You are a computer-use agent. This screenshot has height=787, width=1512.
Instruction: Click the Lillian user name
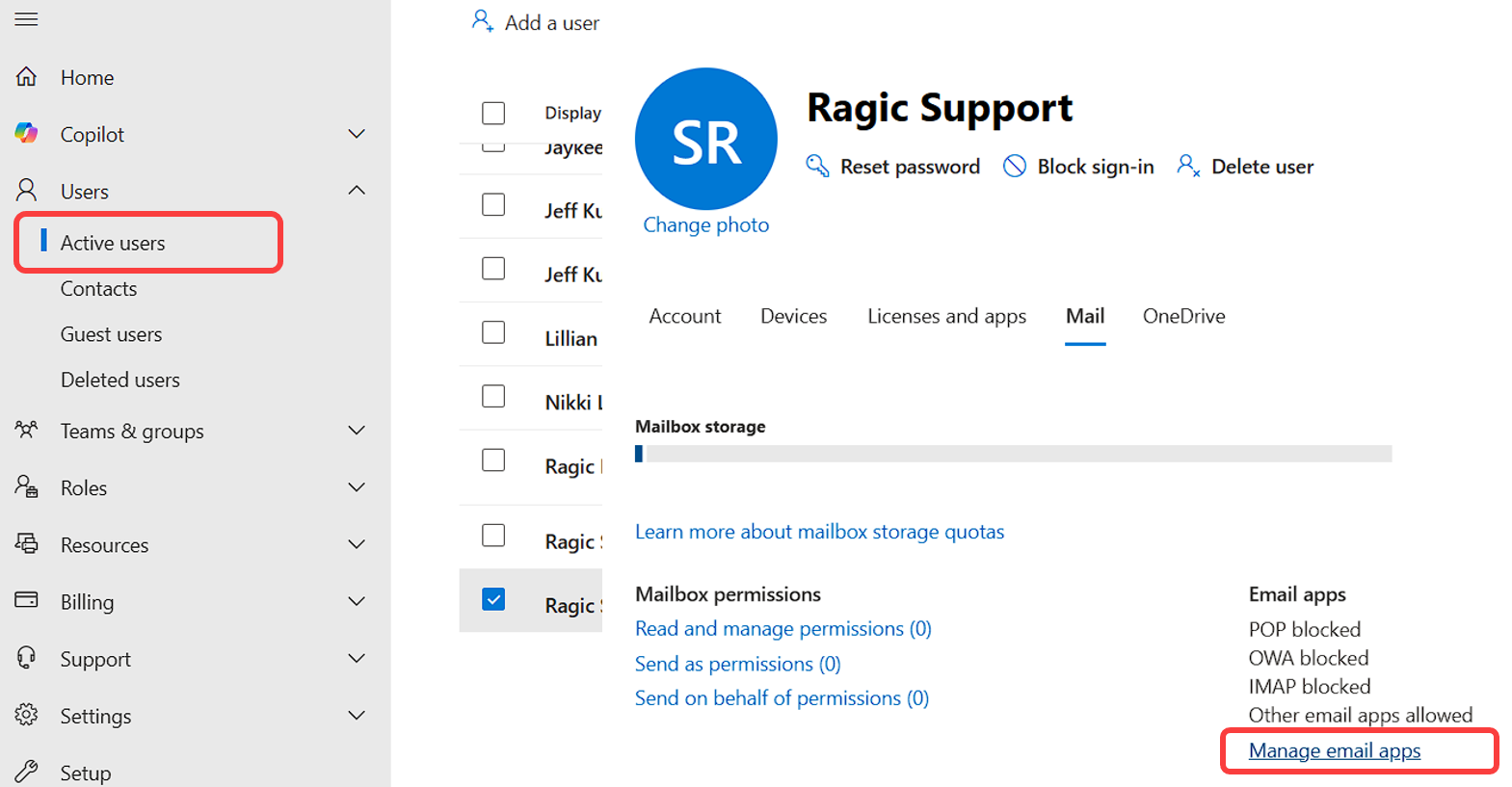point(571,338)
